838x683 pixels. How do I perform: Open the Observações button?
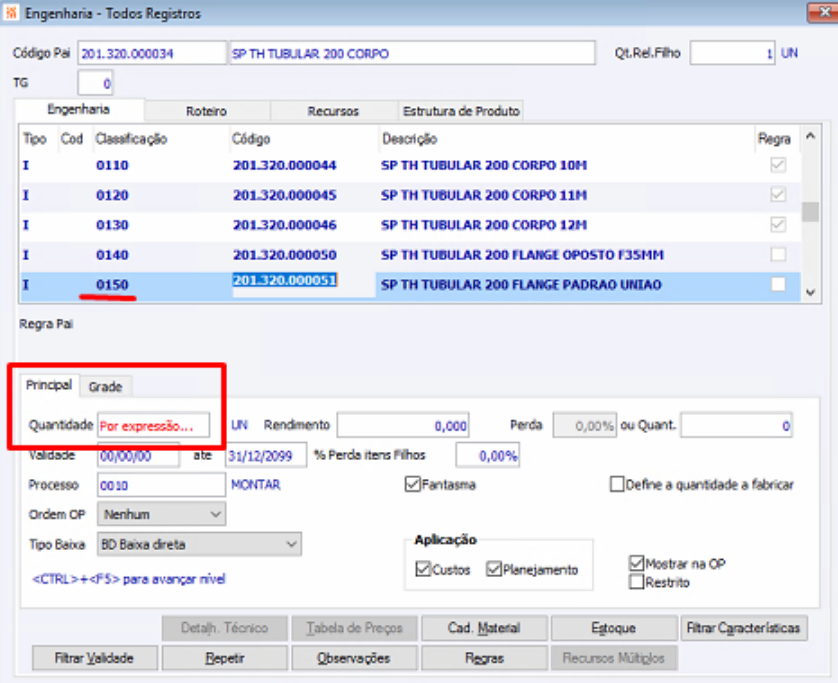pyautogui.click(x=354, y=658)
